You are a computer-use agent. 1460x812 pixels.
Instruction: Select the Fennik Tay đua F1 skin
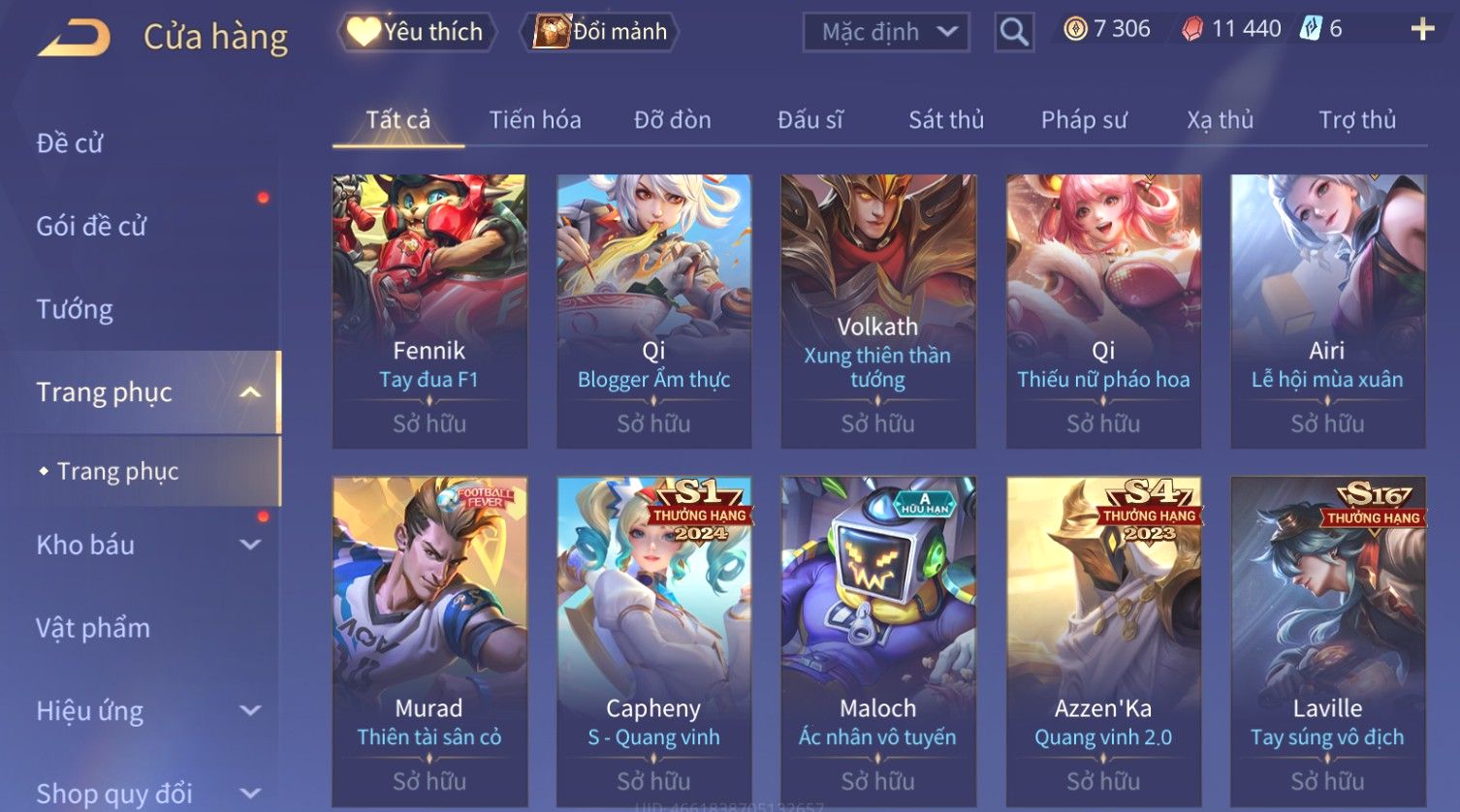pyautogui.click(x=429, y=311)
